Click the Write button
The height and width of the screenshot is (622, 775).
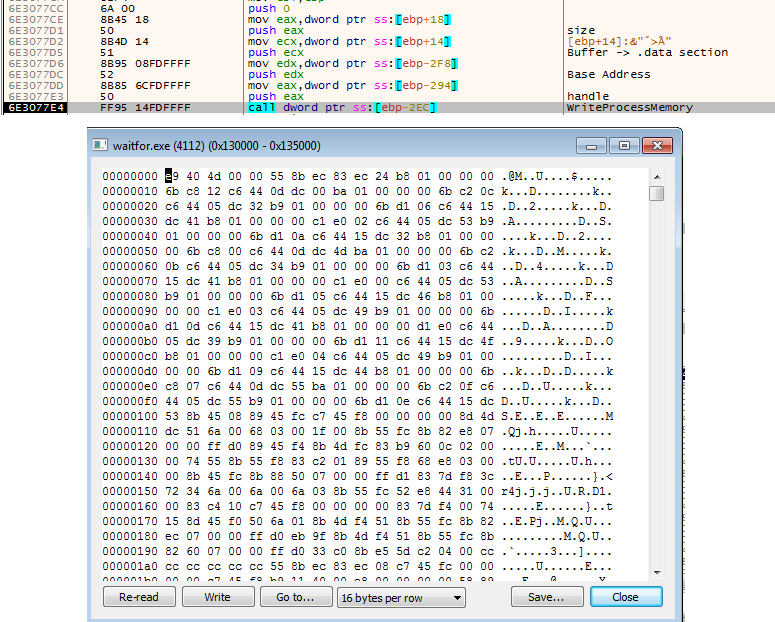coord(217,597)
